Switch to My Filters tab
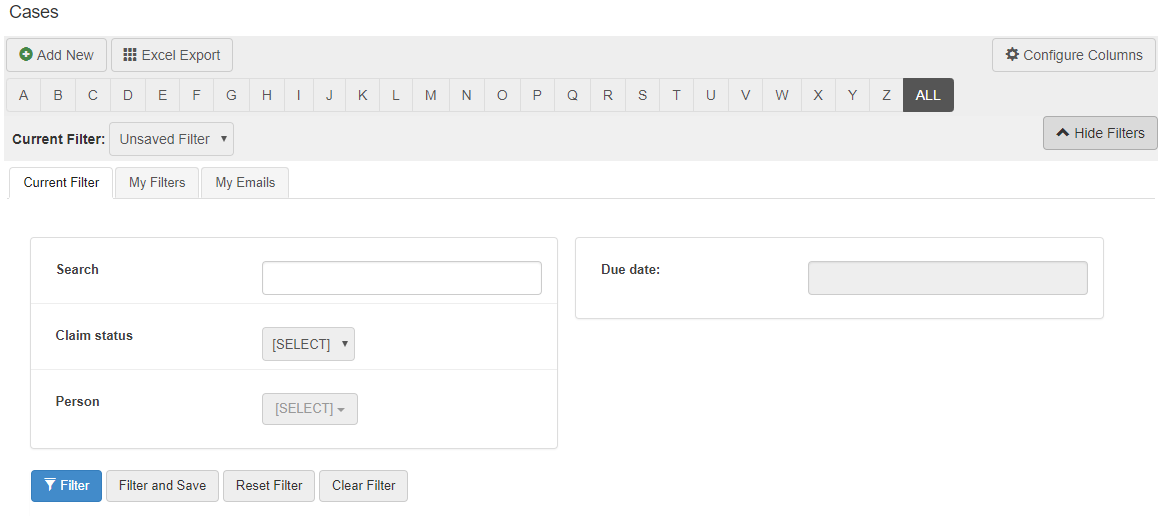Image resolution: width=1164 pixels, height=516 pixels. click(x=157, y=182)
